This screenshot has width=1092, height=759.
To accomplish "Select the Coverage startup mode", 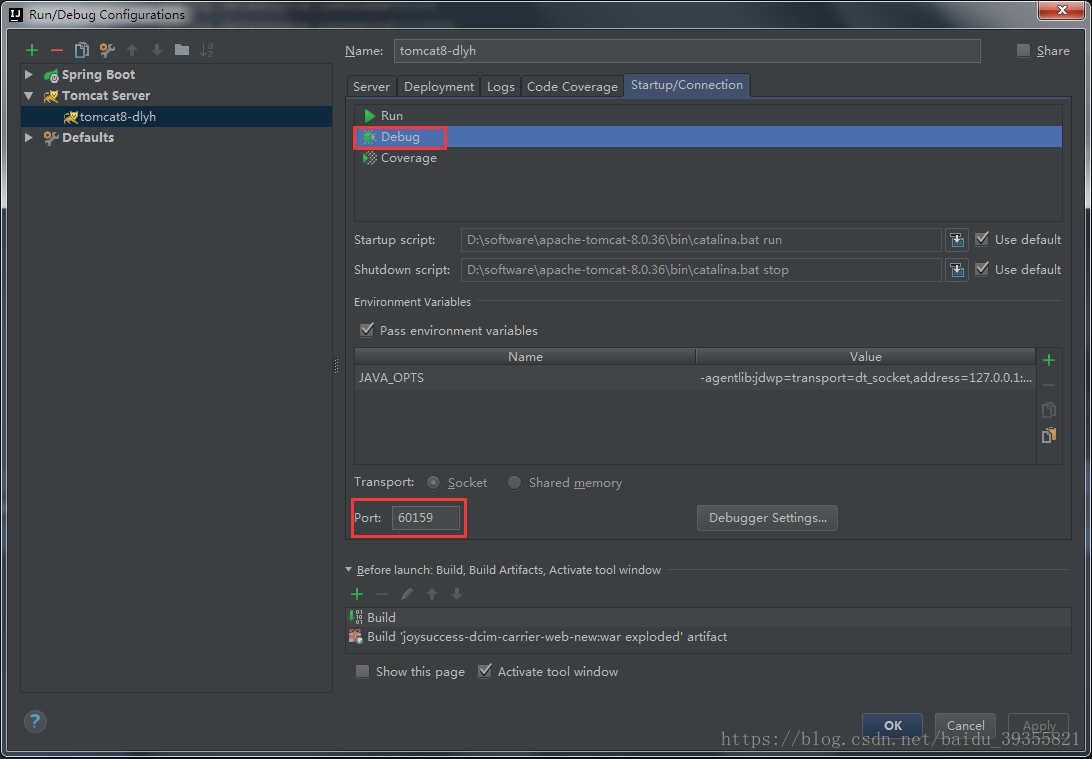I will coord(708,158).
